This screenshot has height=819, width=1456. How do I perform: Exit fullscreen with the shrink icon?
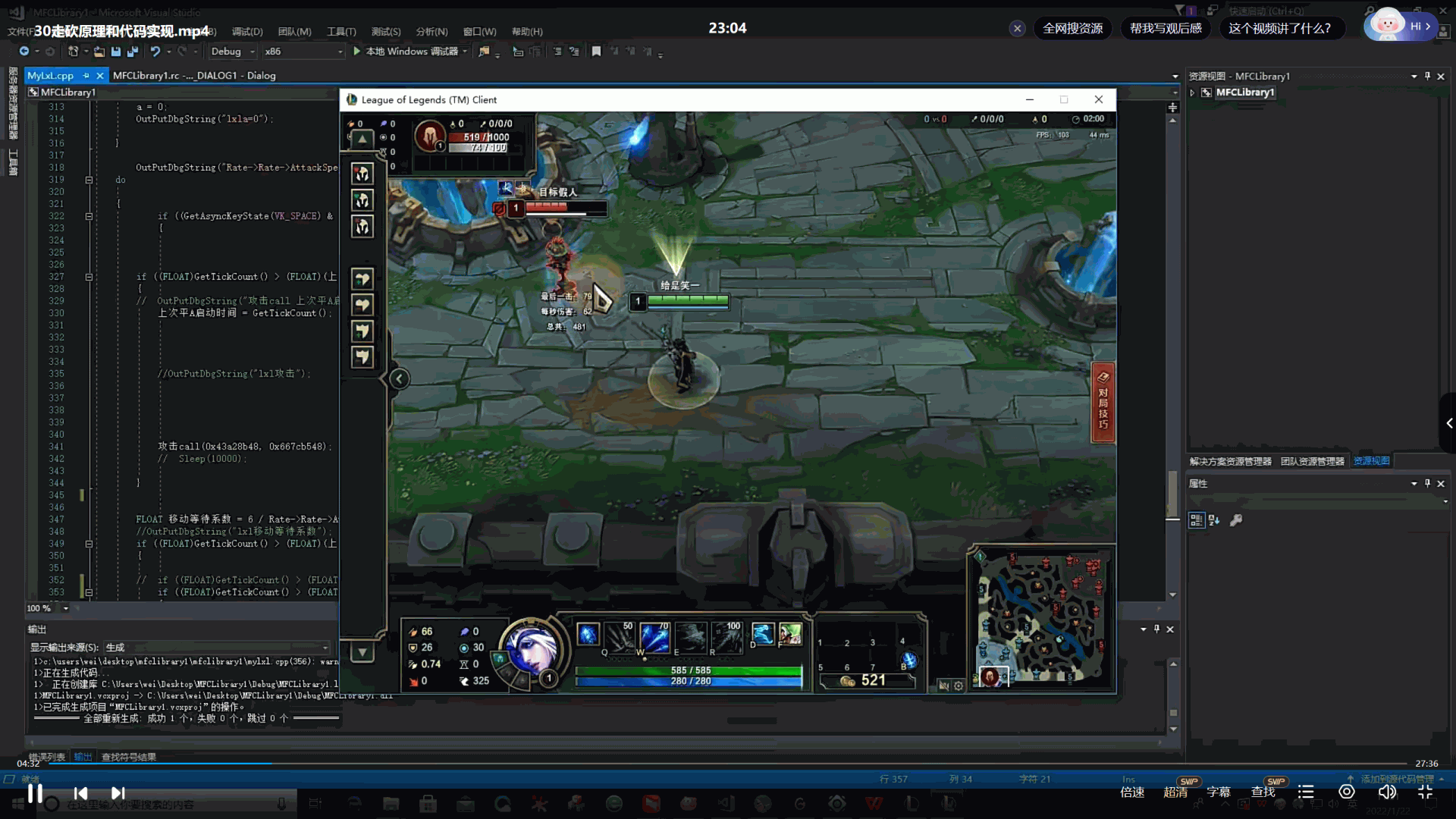(x=1425, y=792)
